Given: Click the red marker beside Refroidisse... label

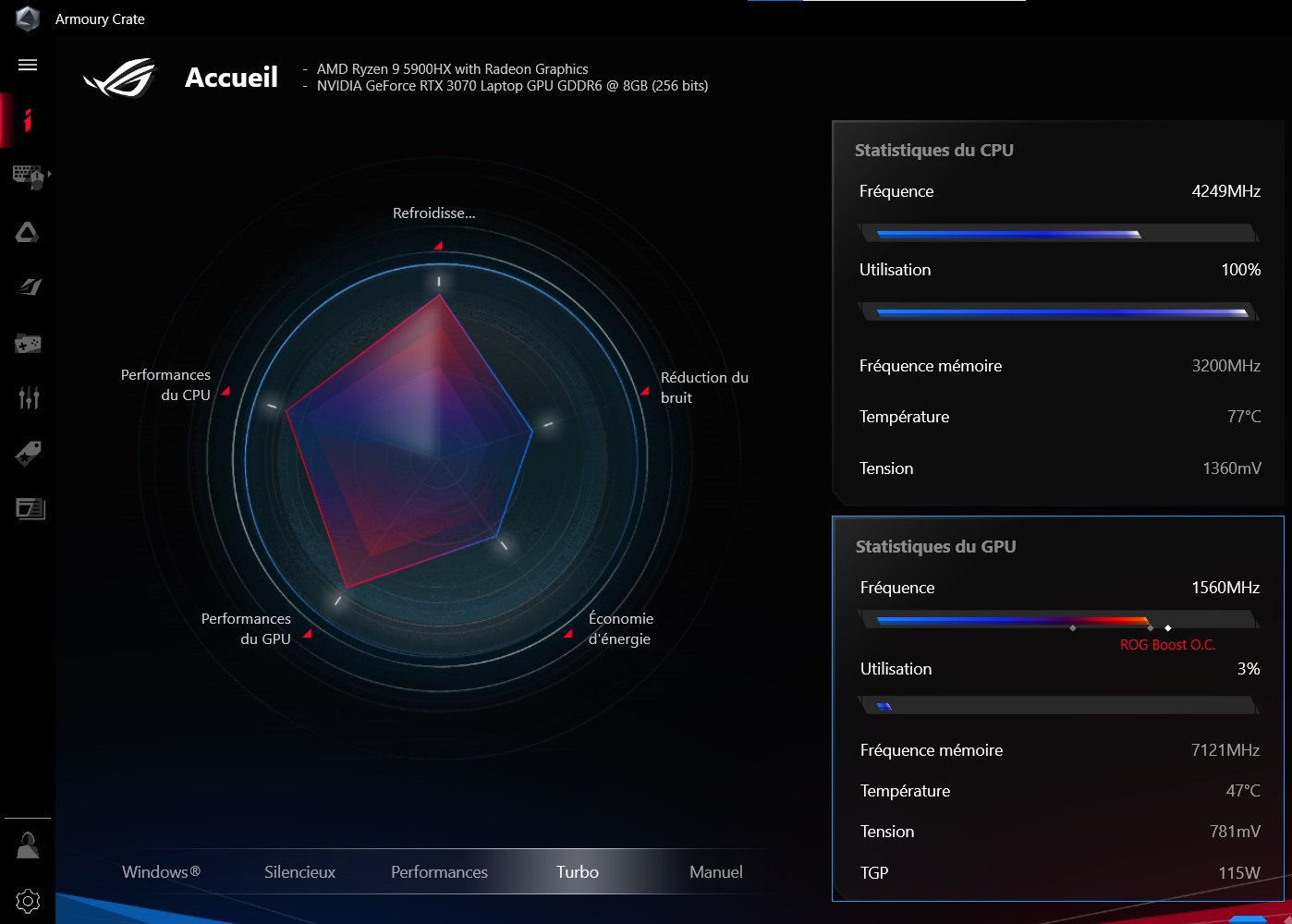Looking at the screenshot, I should coord(438,246).
